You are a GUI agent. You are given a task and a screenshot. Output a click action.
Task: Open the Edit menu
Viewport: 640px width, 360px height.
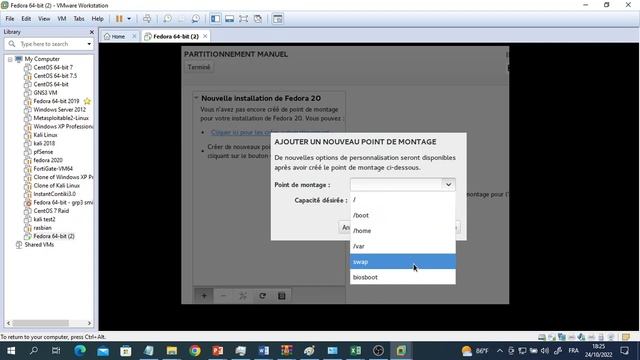pos(26,19)
